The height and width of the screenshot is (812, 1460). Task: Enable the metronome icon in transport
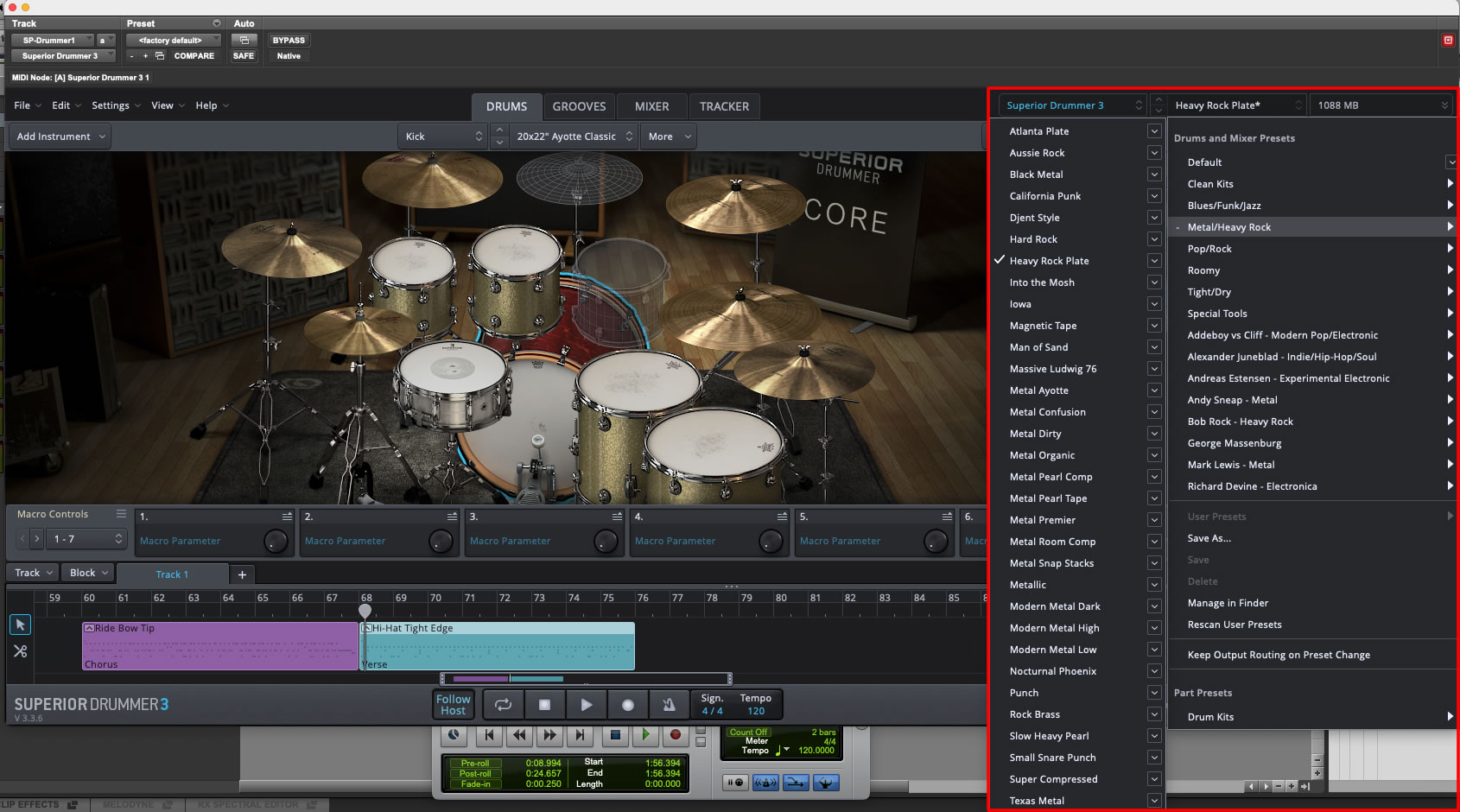(669, 705)
